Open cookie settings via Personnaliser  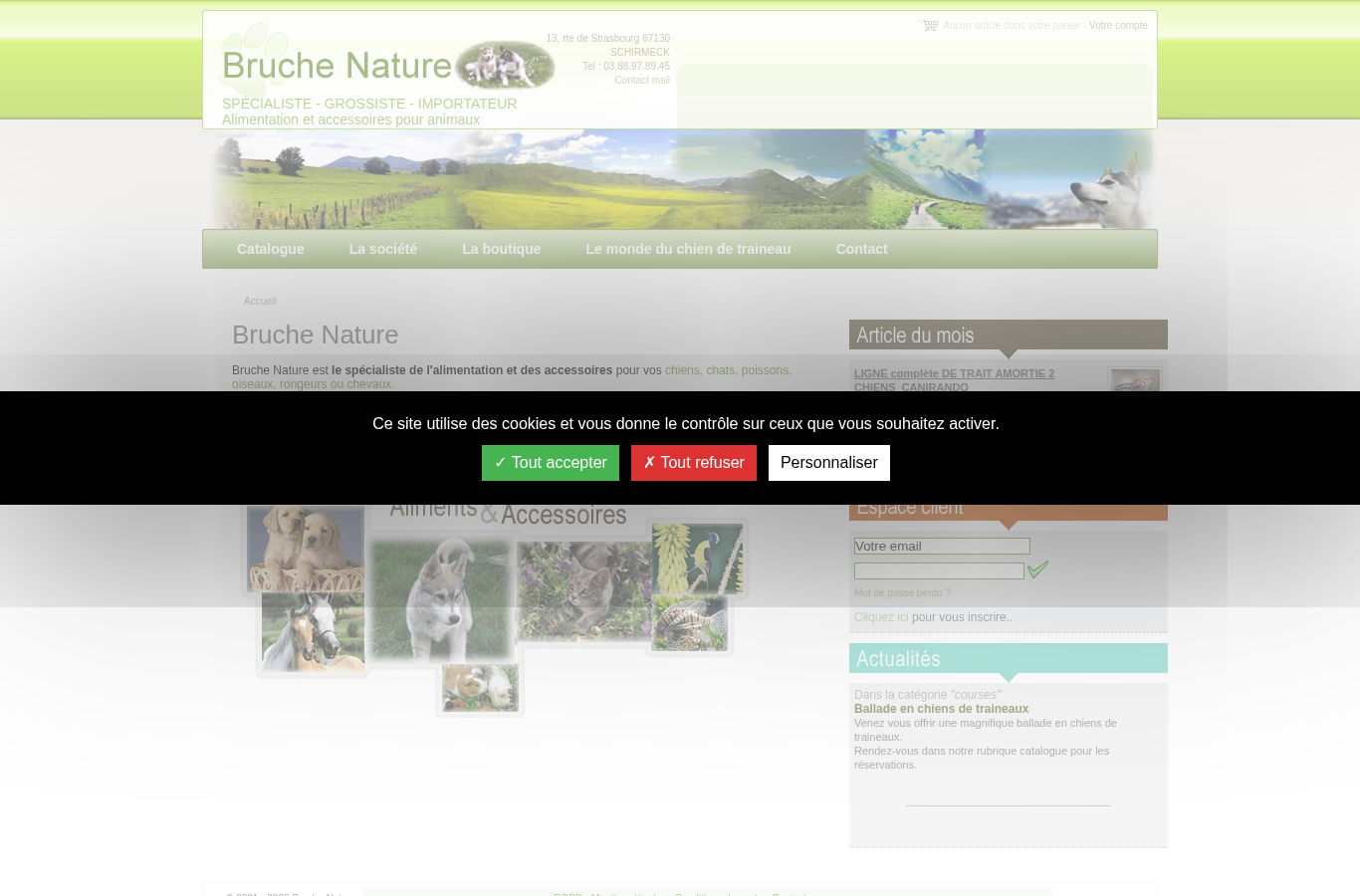click(829, 463)
